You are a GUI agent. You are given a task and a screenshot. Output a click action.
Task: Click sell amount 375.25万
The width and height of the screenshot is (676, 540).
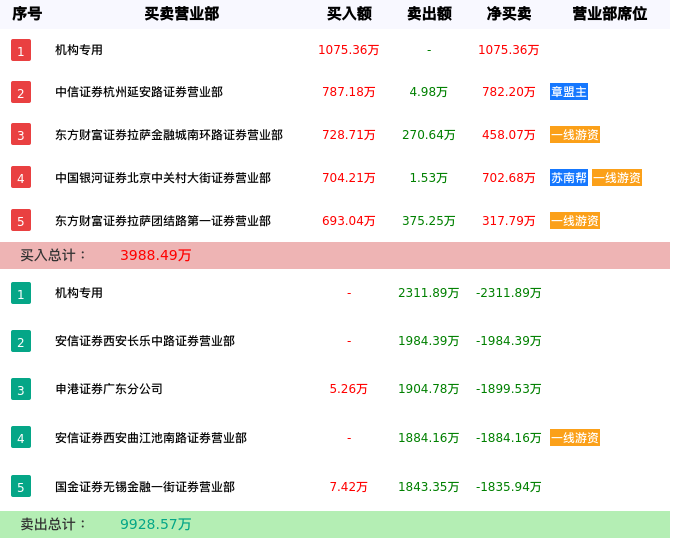tap(429, 220)
